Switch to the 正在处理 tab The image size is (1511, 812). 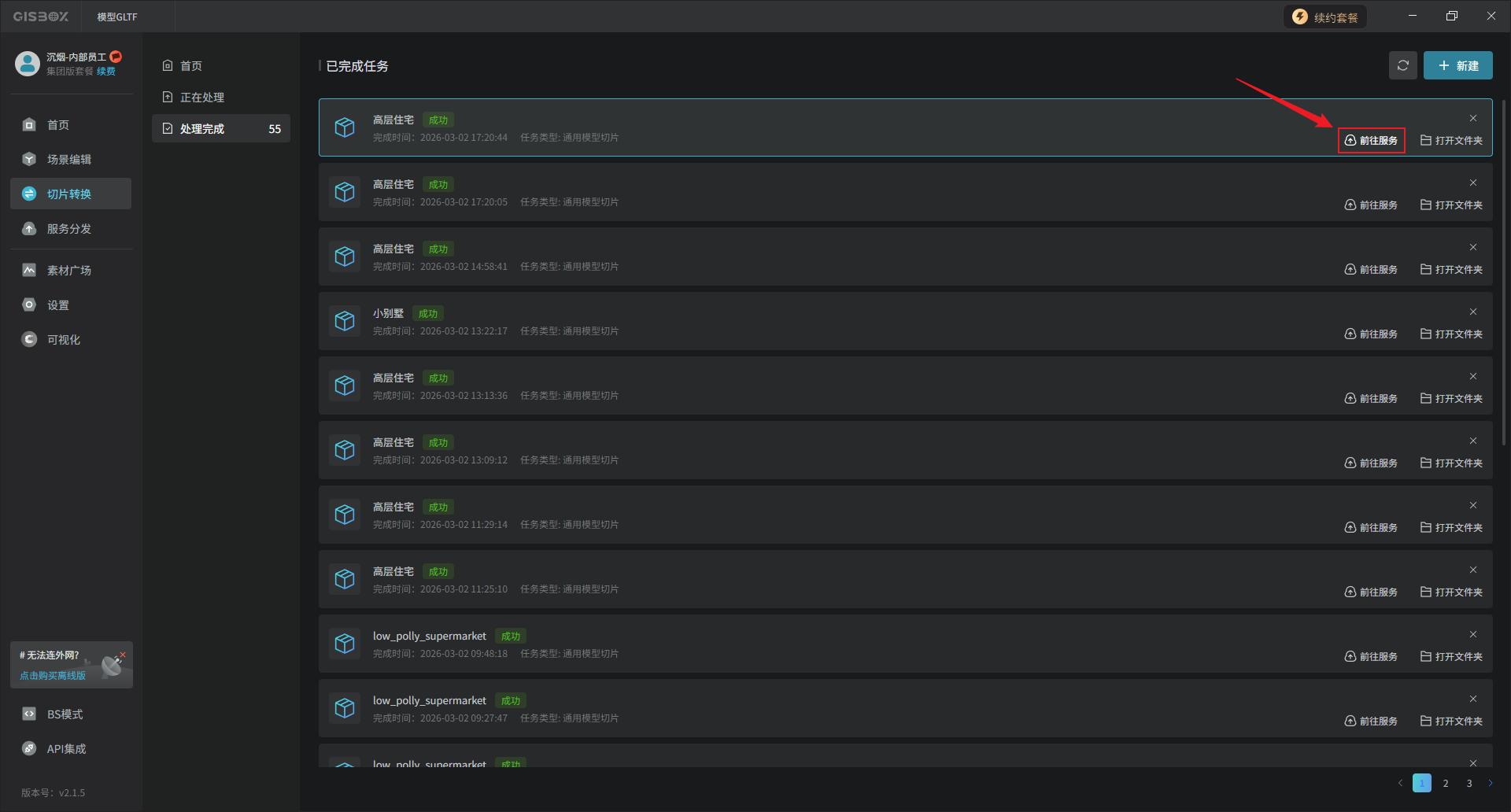[202, 98]
